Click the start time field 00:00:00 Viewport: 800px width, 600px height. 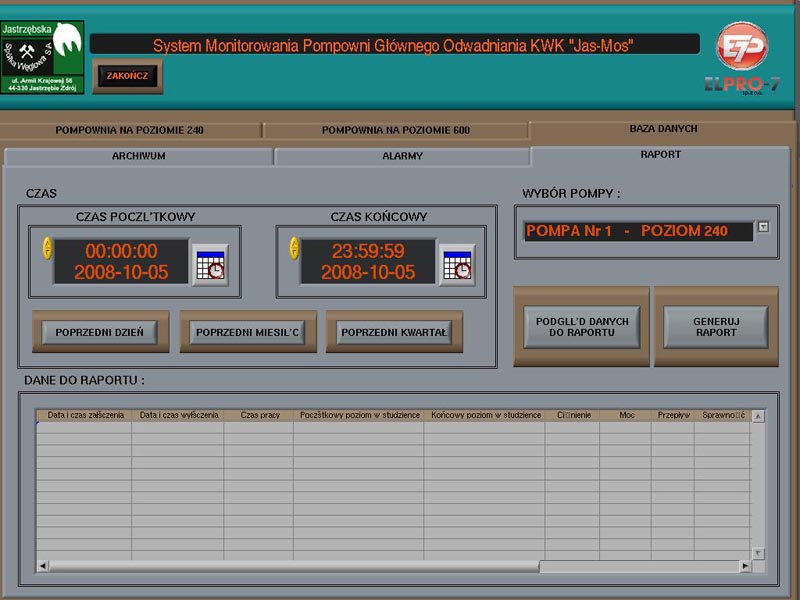[x=121, y=261]
